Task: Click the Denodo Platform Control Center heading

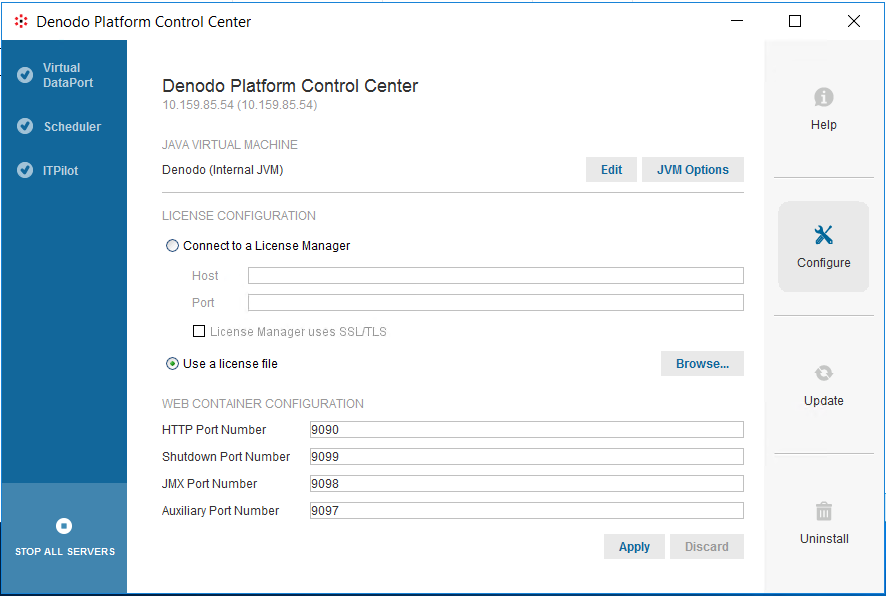Action: click(290, 86)
